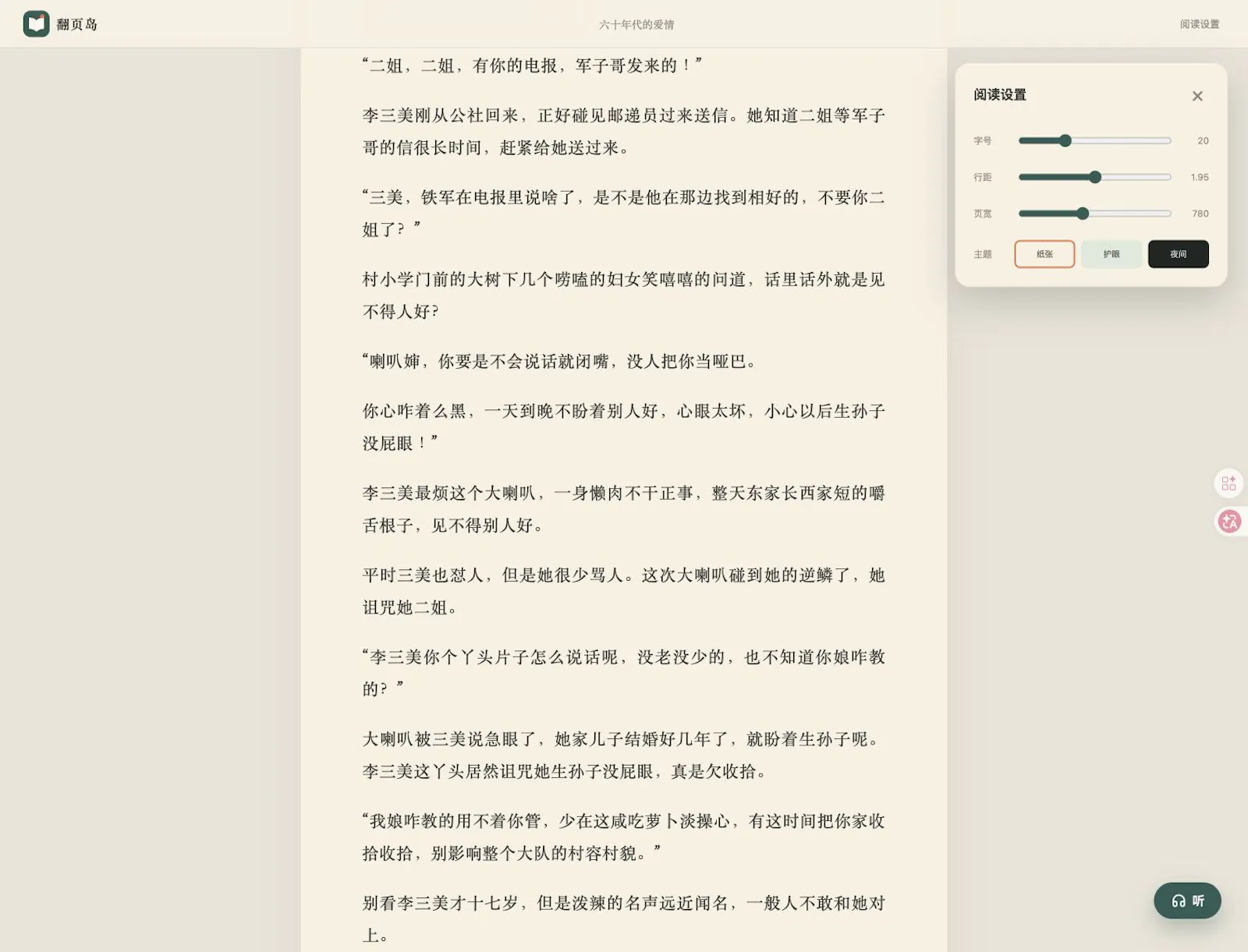Image resolution: width=1248 pixels, height=952 pixels.
Task: Adjust the 字号 slider
Action: coord(1095,140)
